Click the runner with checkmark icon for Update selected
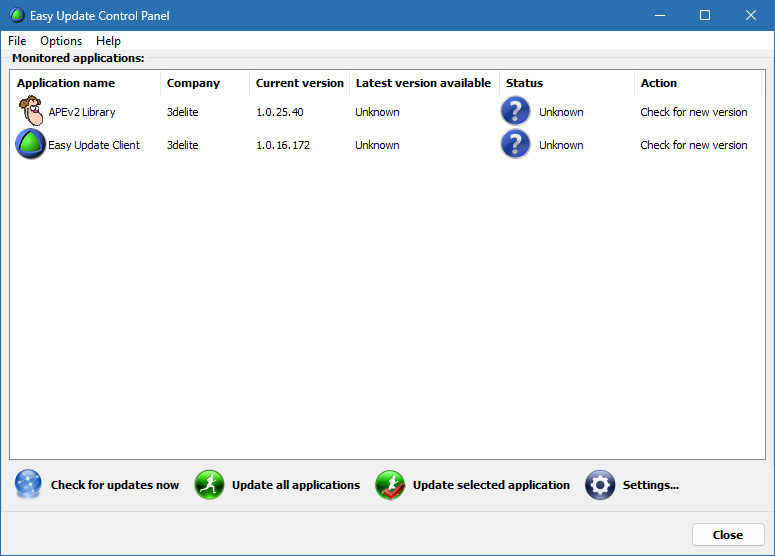The width and height of the screenshot is (775, 556). coord(390,484)
